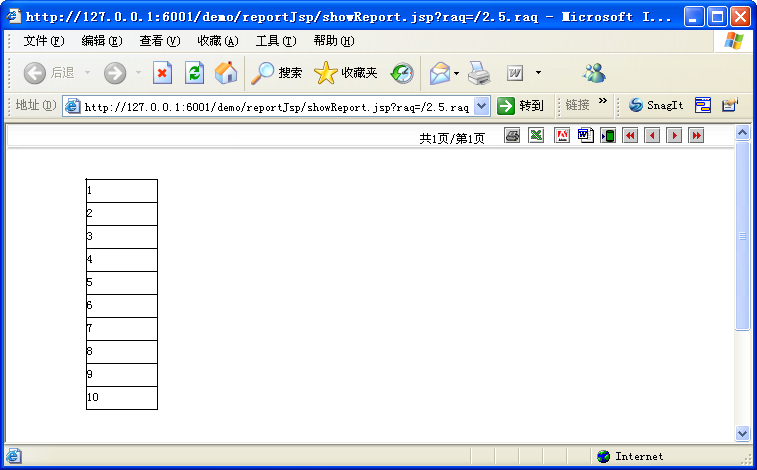This screenshot has height=470, width=757.
Task: Print page using browser printer icon
Action: [x=479, y=73]
